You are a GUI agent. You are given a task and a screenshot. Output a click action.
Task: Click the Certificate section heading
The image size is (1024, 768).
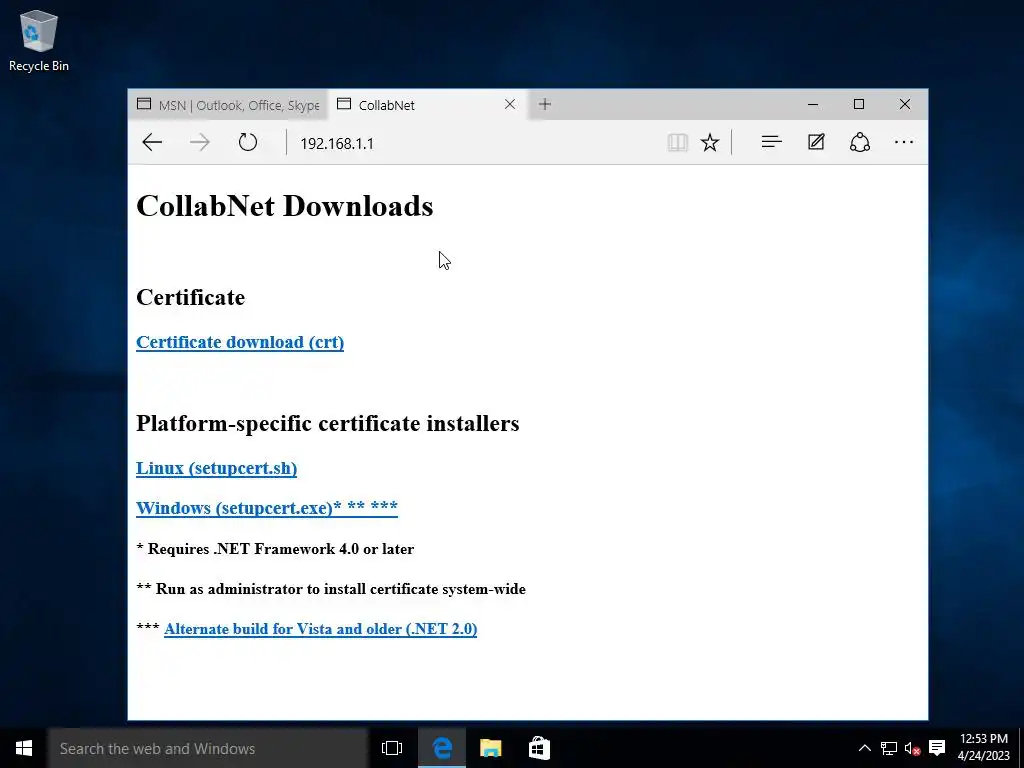point(190,297)
